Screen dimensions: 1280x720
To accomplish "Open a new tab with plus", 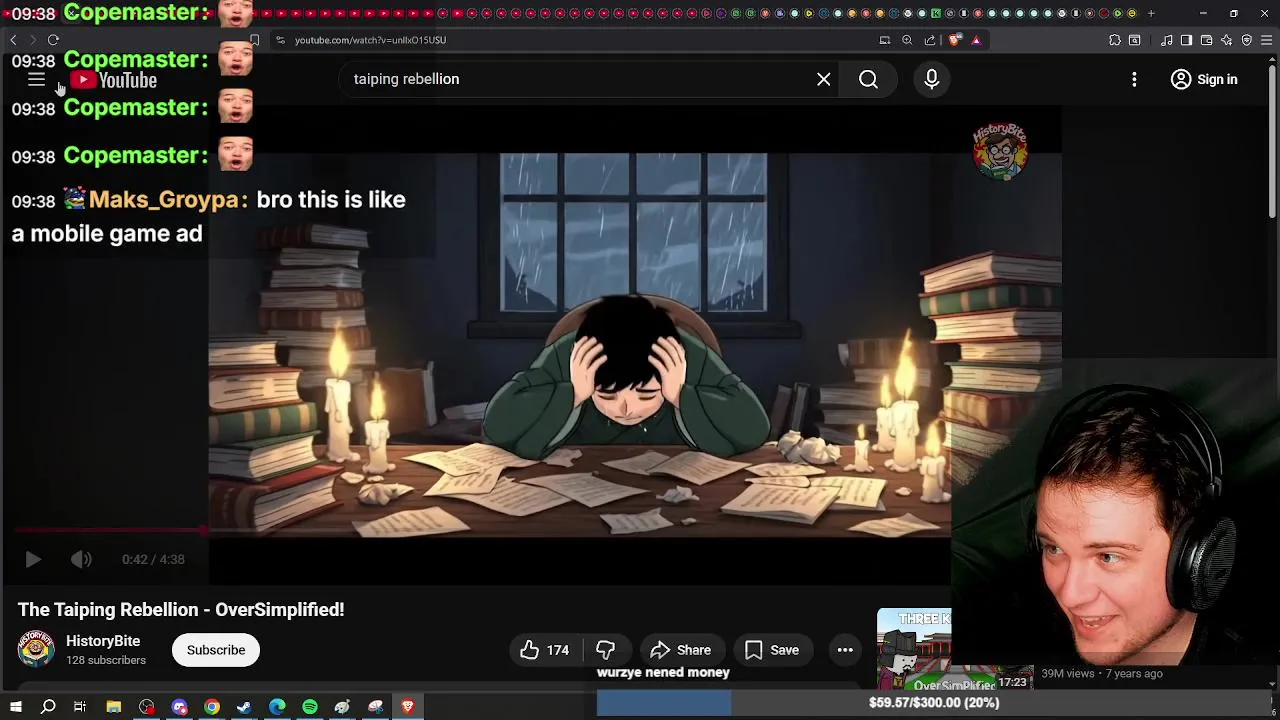I will tap(1151, 14).
